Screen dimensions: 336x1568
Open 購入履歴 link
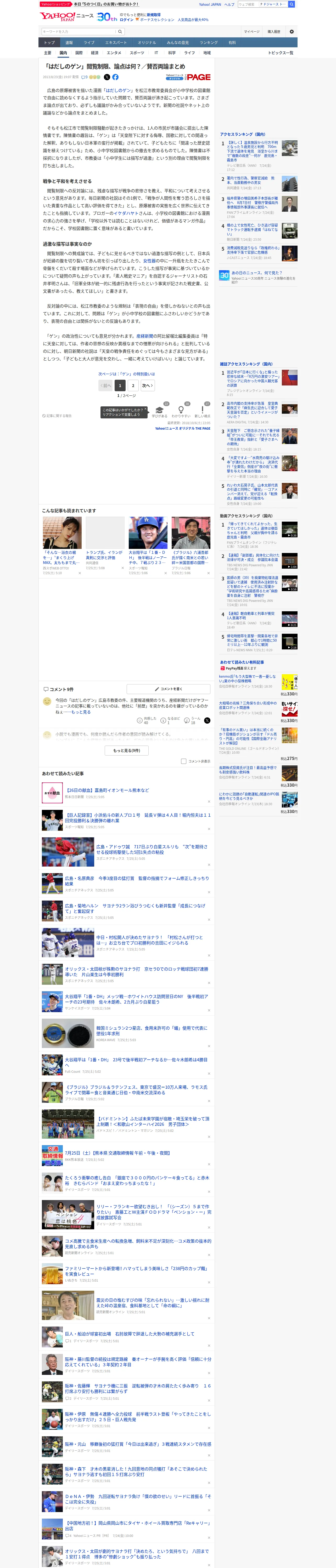pyautogui.click(x=274, y=32)
